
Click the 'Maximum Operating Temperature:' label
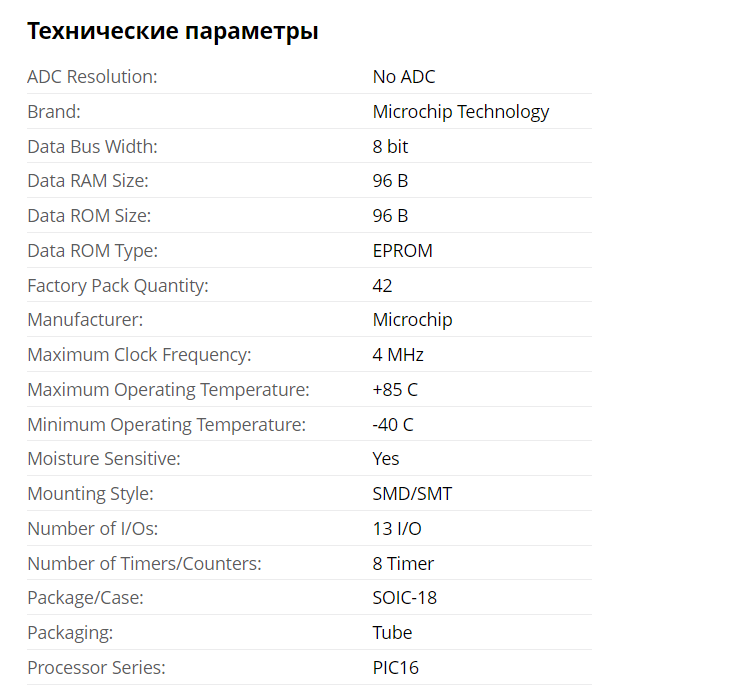click(x=168, y=390)
